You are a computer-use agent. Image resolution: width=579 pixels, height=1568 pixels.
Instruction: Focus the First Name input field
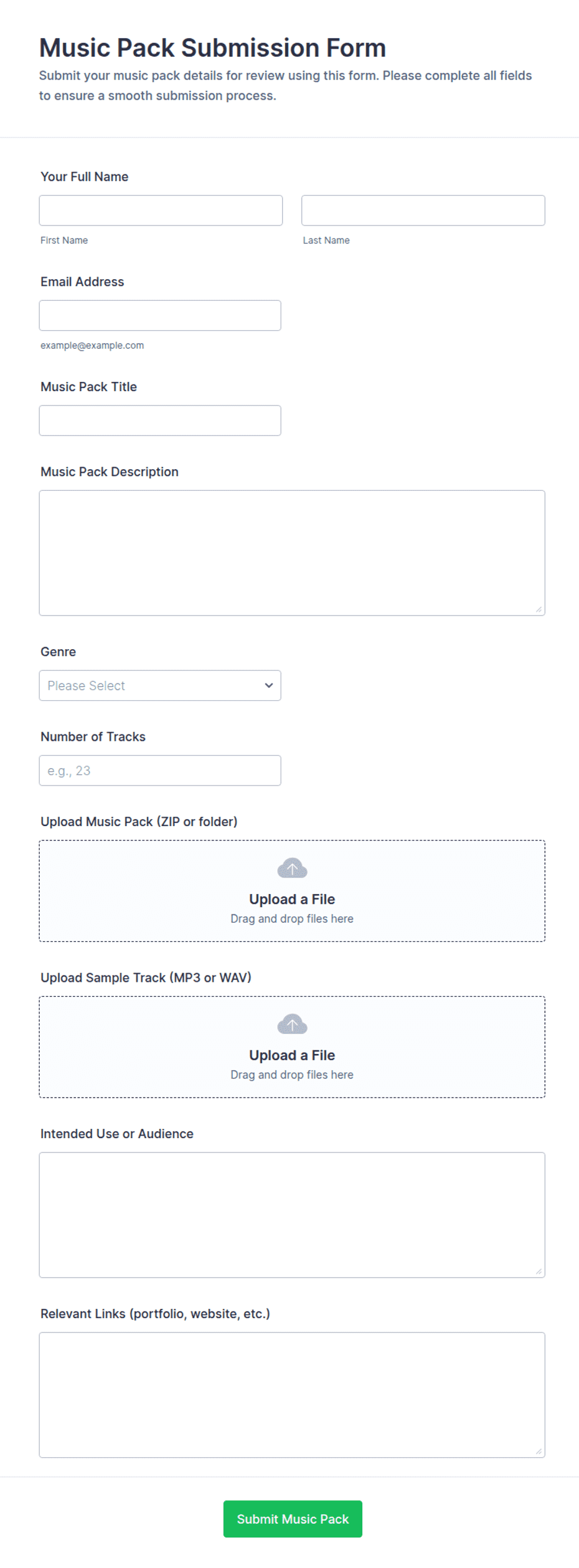coord(161,211)
